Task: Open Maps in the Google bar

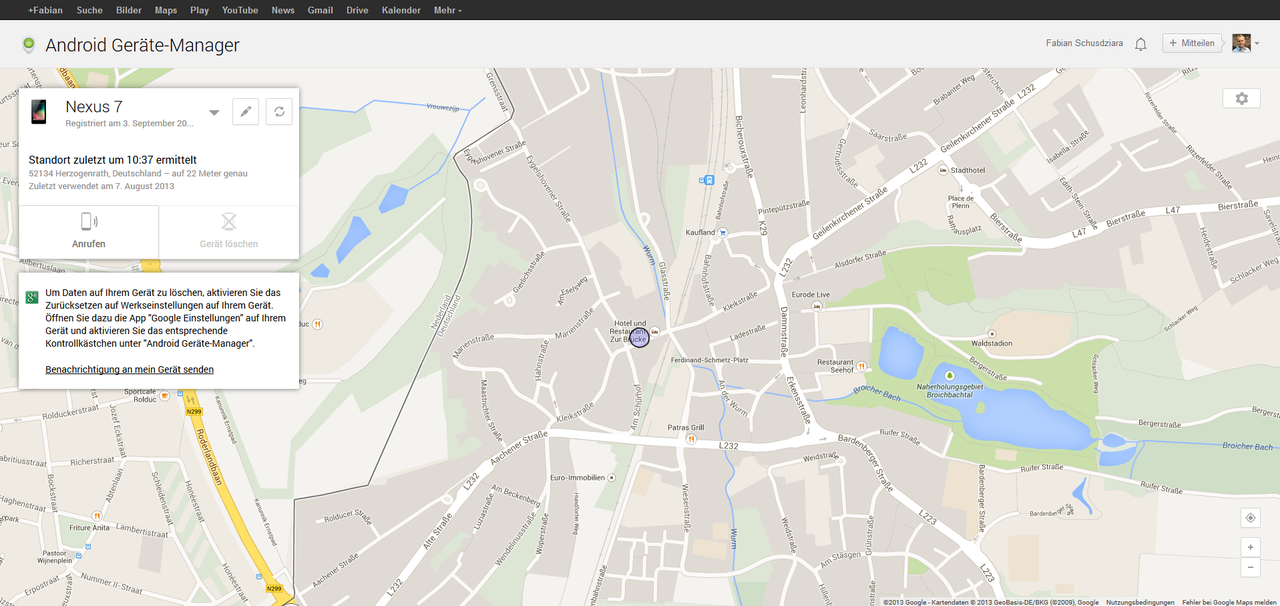Action: [166, 10]
